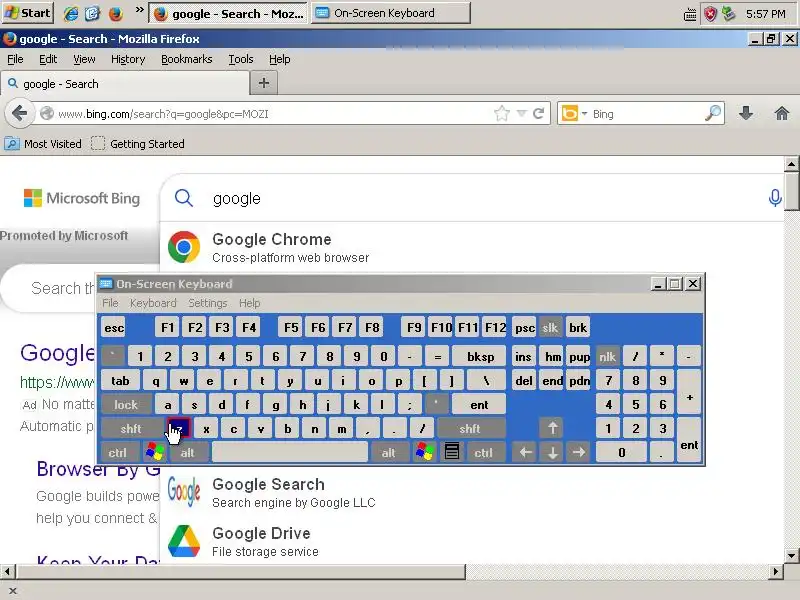Click the context menu key on keyboard
800x600 pixels.
(452, 452)
